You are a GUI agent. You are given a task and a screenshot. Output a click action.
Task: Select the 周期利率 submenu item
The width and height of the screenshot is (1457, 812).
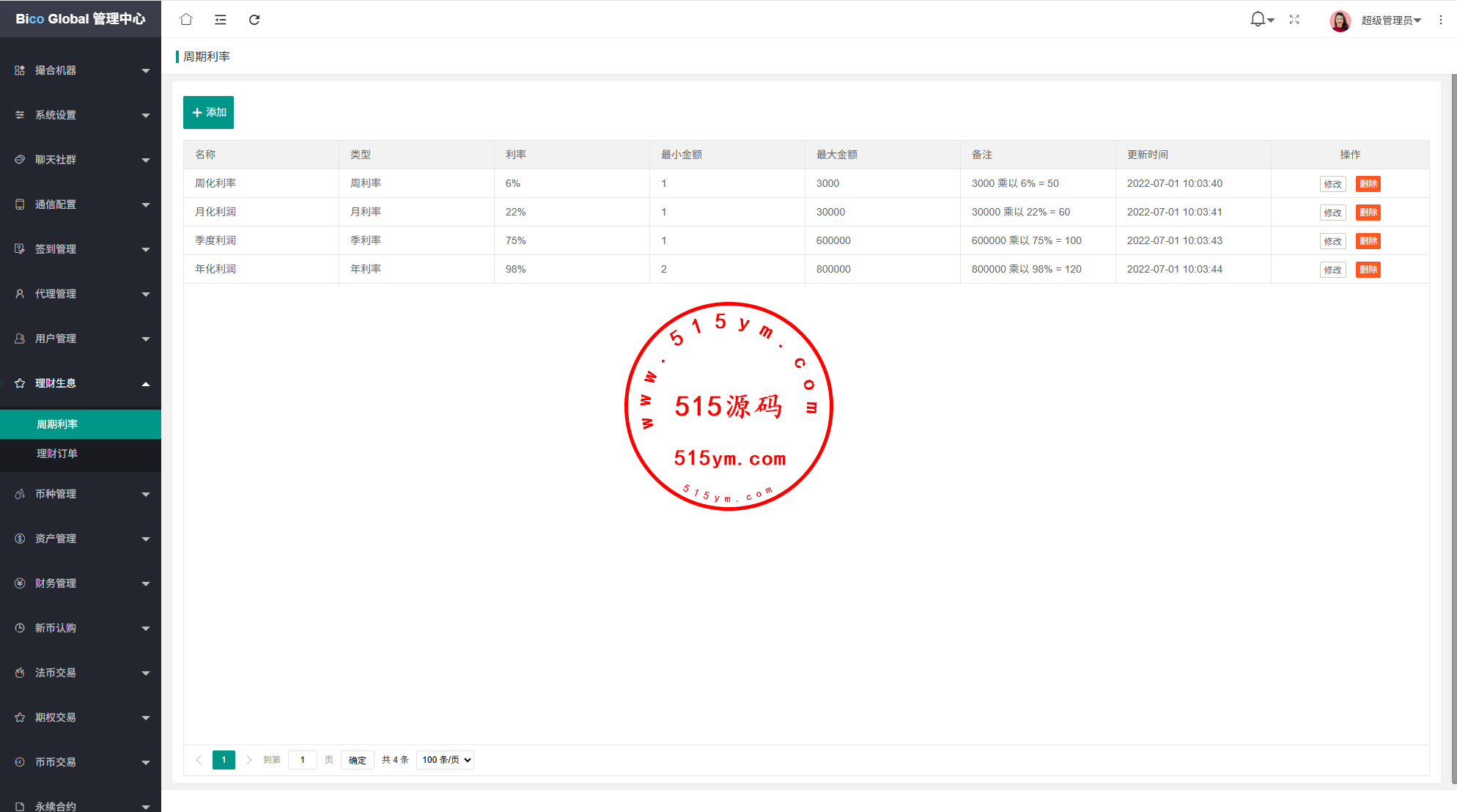[x=57, y=424]
